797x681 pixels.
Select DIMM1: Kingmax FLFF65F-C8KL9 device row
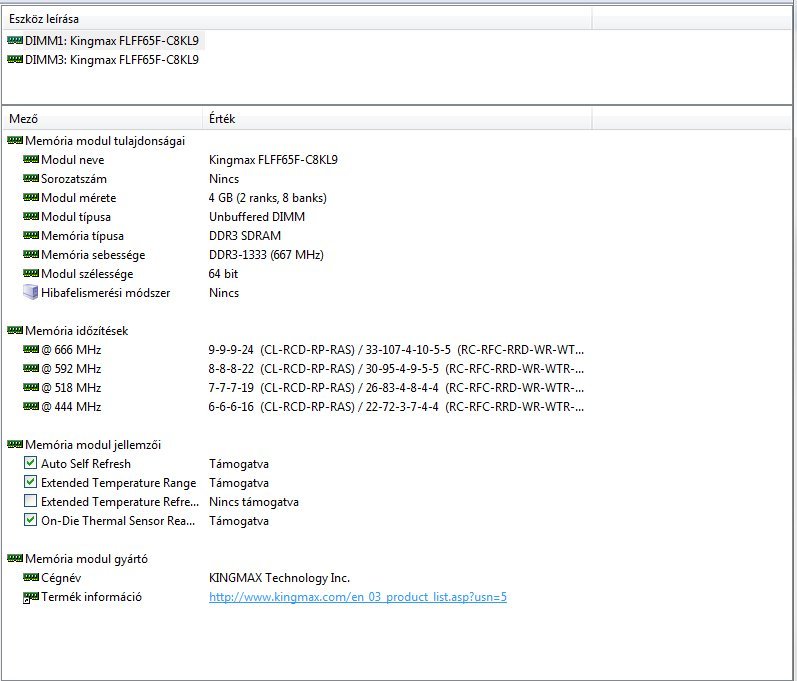104,41
